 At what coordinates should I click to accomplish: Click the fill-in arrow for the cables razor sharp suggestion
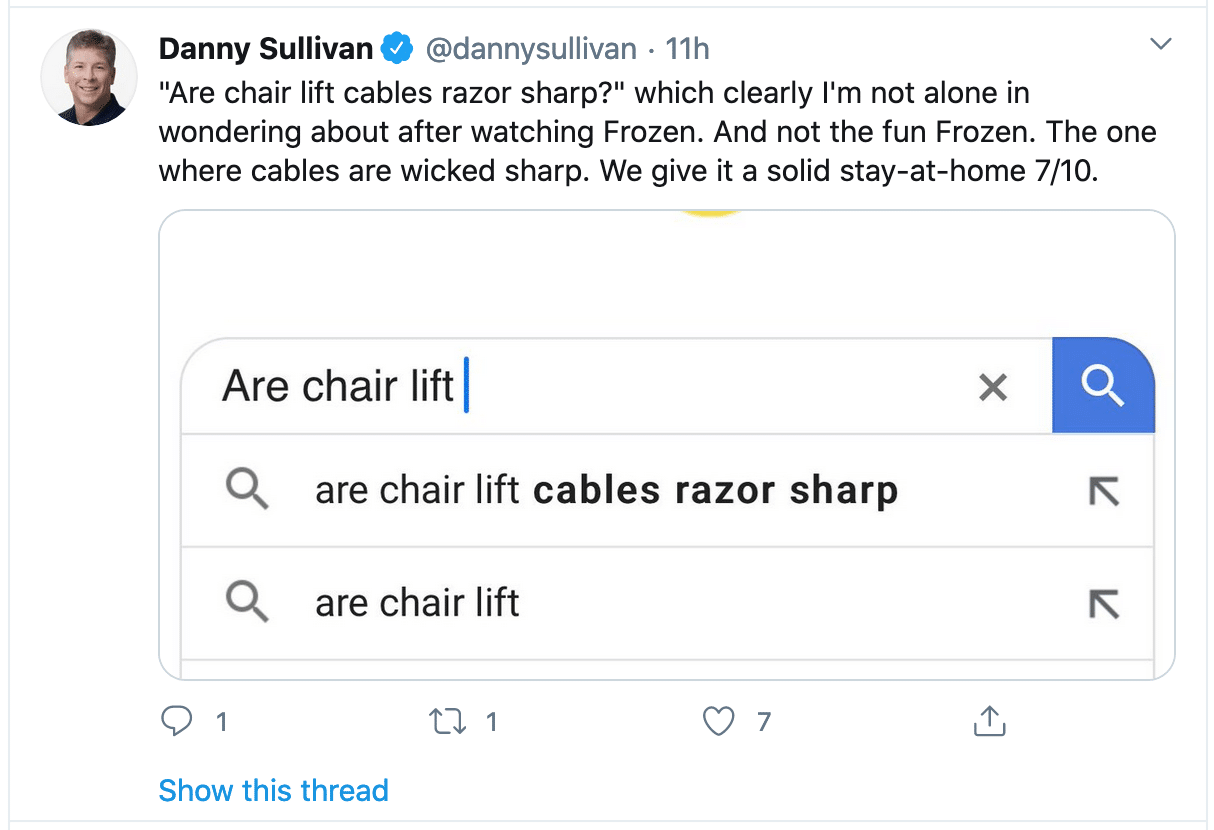1103,491
